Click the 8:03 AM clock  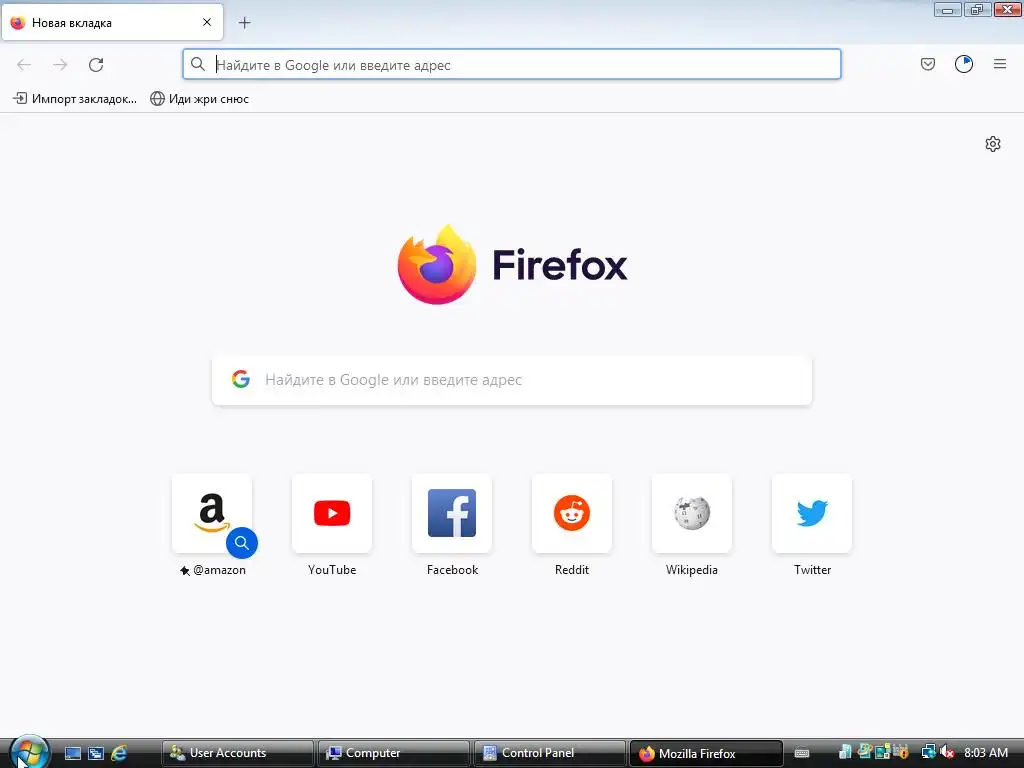tap(986, 753)
